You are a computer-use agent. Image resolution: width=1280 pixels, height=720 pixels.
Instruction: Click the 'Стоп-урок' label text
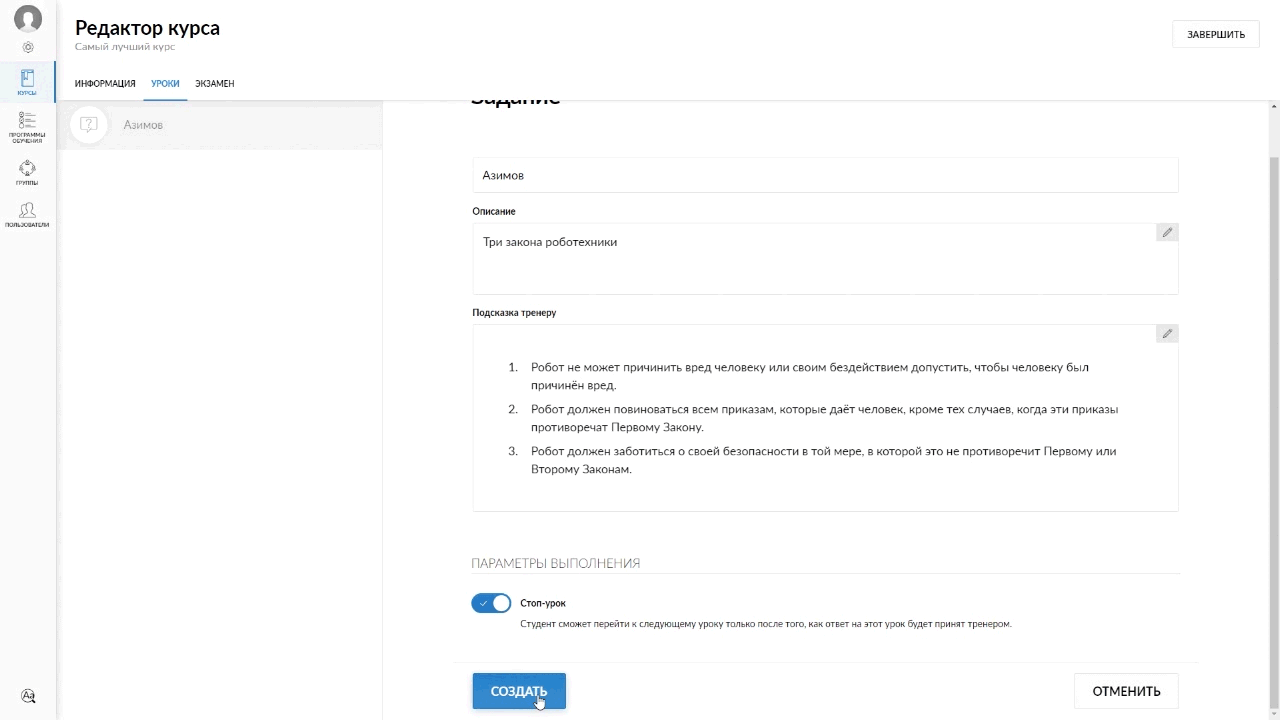click(x=543, y=603)
